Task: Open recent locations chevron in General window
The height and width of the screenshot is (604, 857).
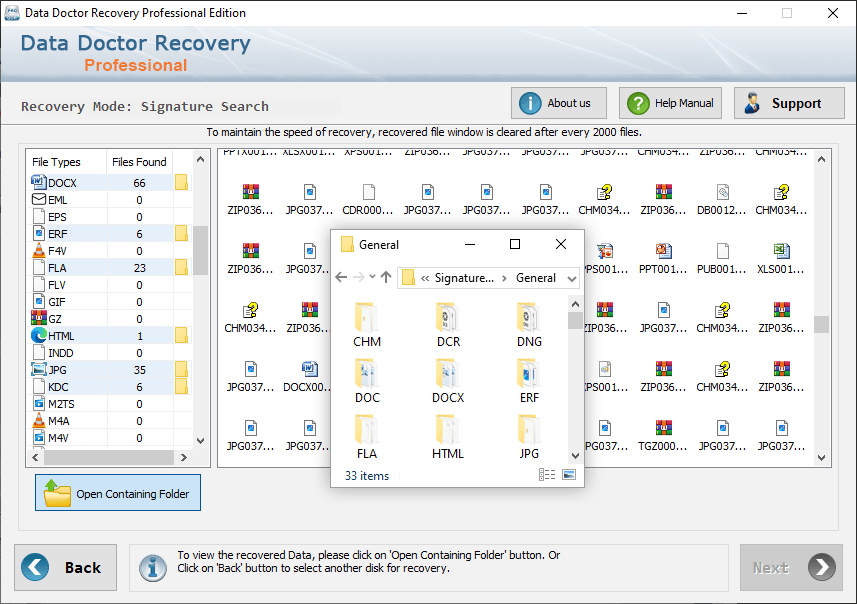Action: point(372,277)
